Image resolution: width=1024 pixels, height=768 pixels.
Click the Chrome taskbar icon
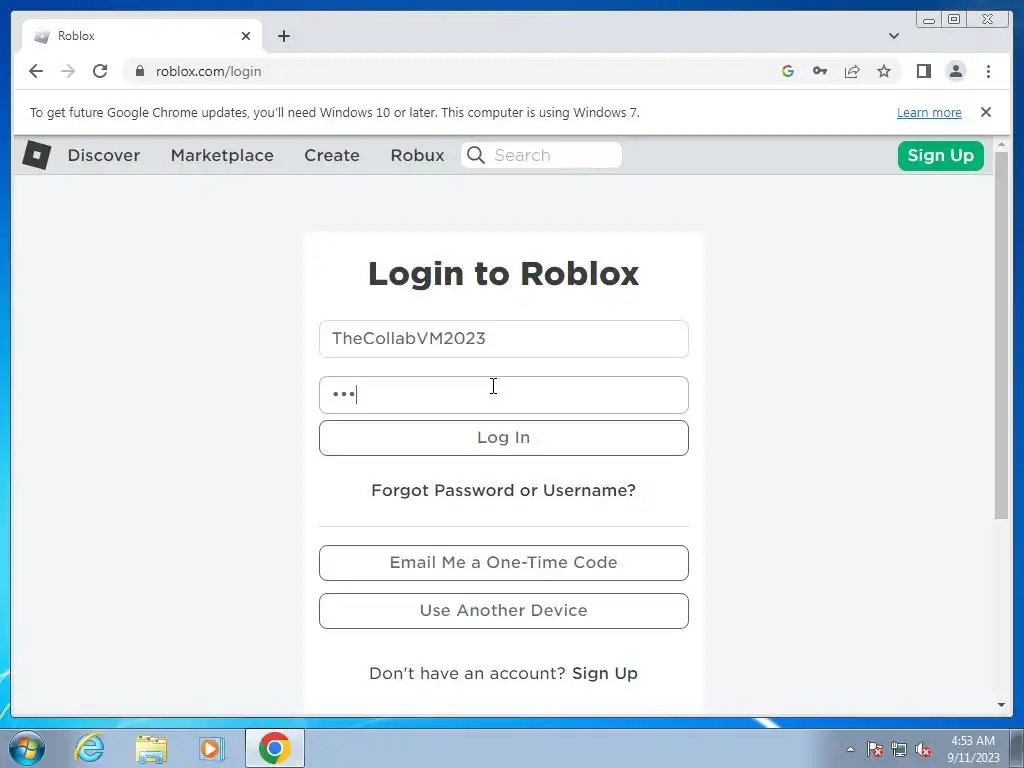pyautogui.click(x=274, y=748)
